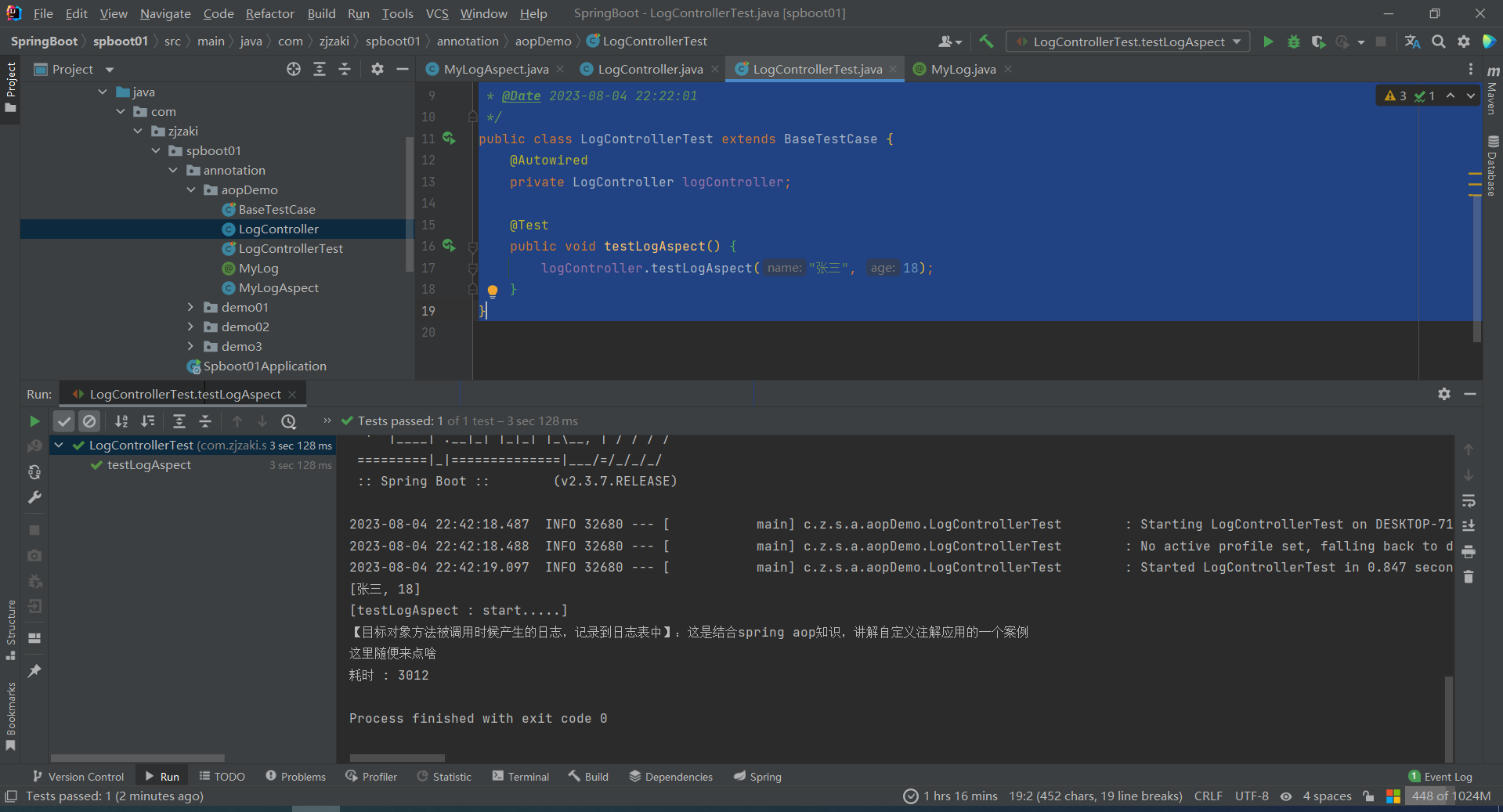
Task: Open the Spring tool window
Action: (x=757, y=777)
